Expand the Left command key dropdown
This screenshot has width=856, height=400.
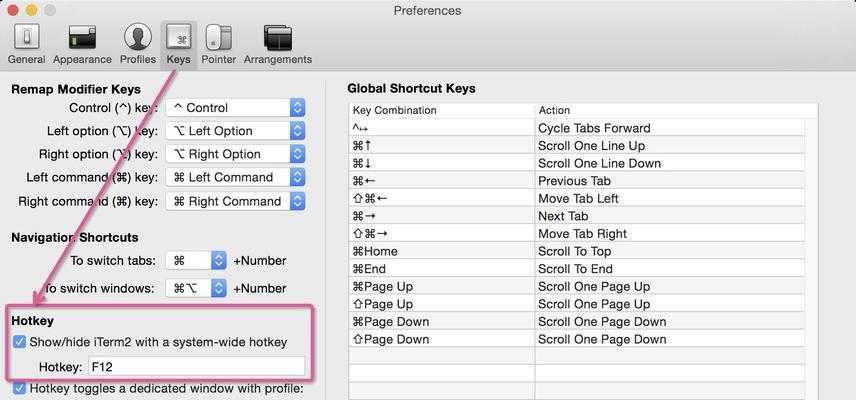click(235, 177)
